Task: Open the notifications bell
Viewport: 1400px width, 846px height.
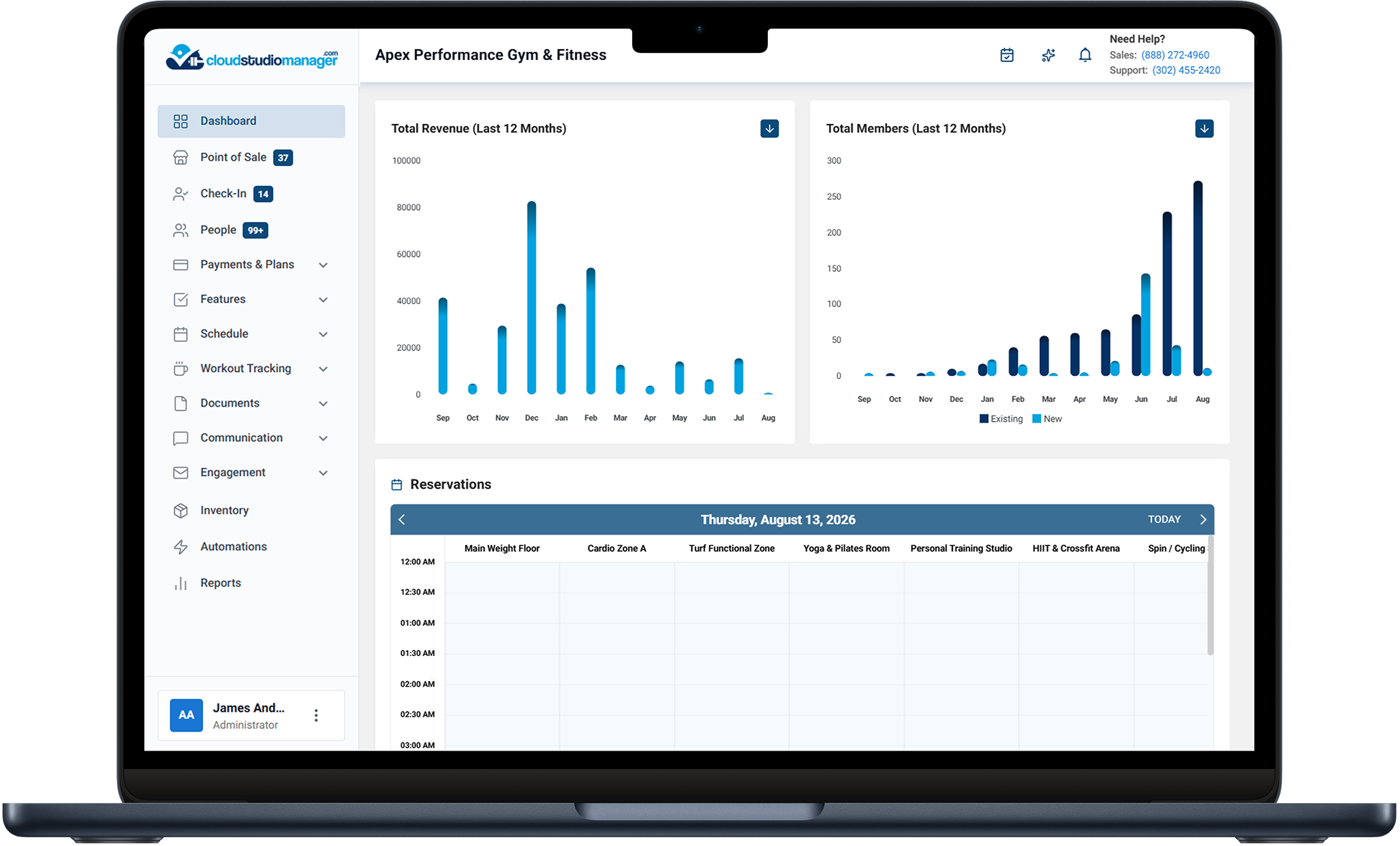Action: coord(1085,55)
